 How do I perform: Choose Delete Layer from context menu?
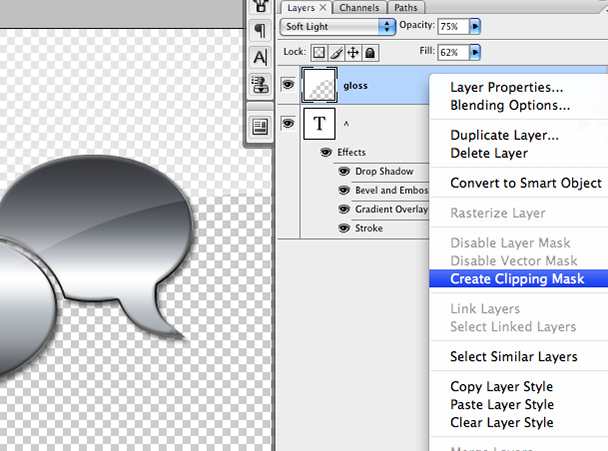click(489, 153)
